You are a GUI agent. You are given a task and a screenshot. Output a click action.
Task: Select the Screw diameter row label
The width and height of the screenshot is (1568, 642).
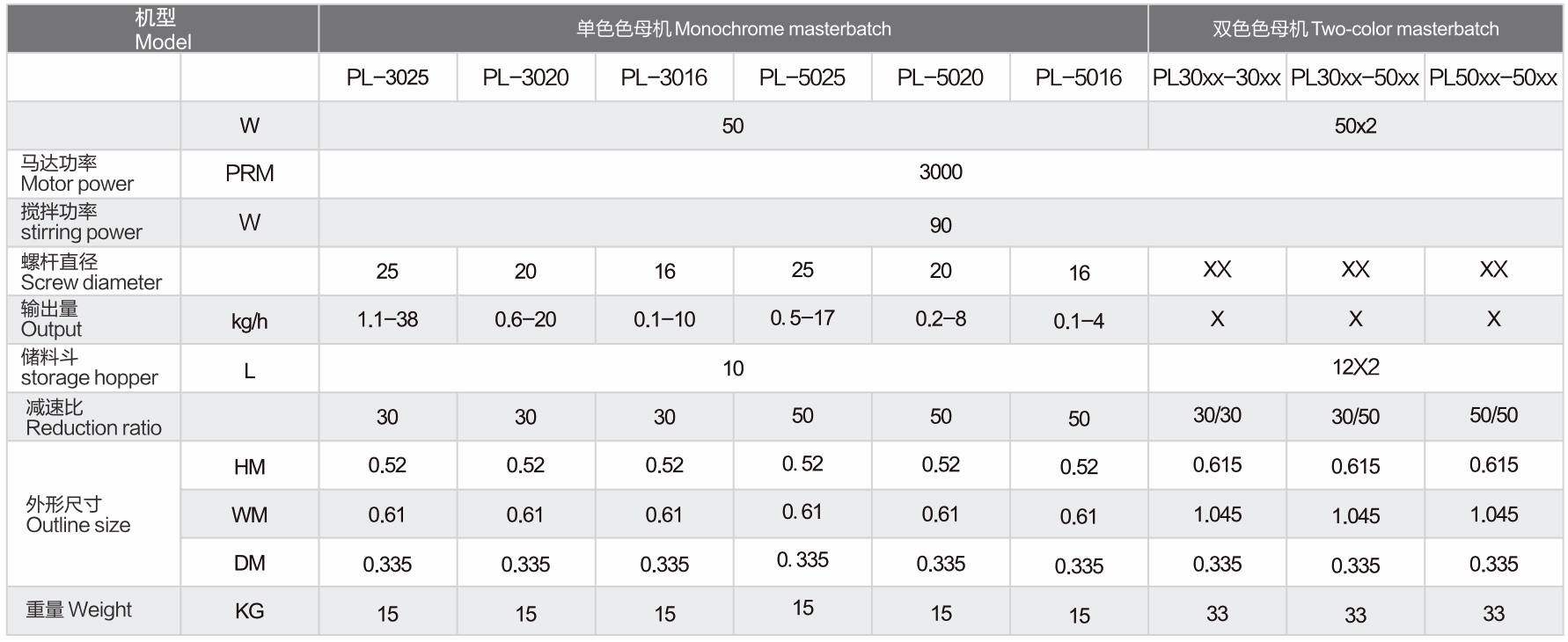[91, 272]
